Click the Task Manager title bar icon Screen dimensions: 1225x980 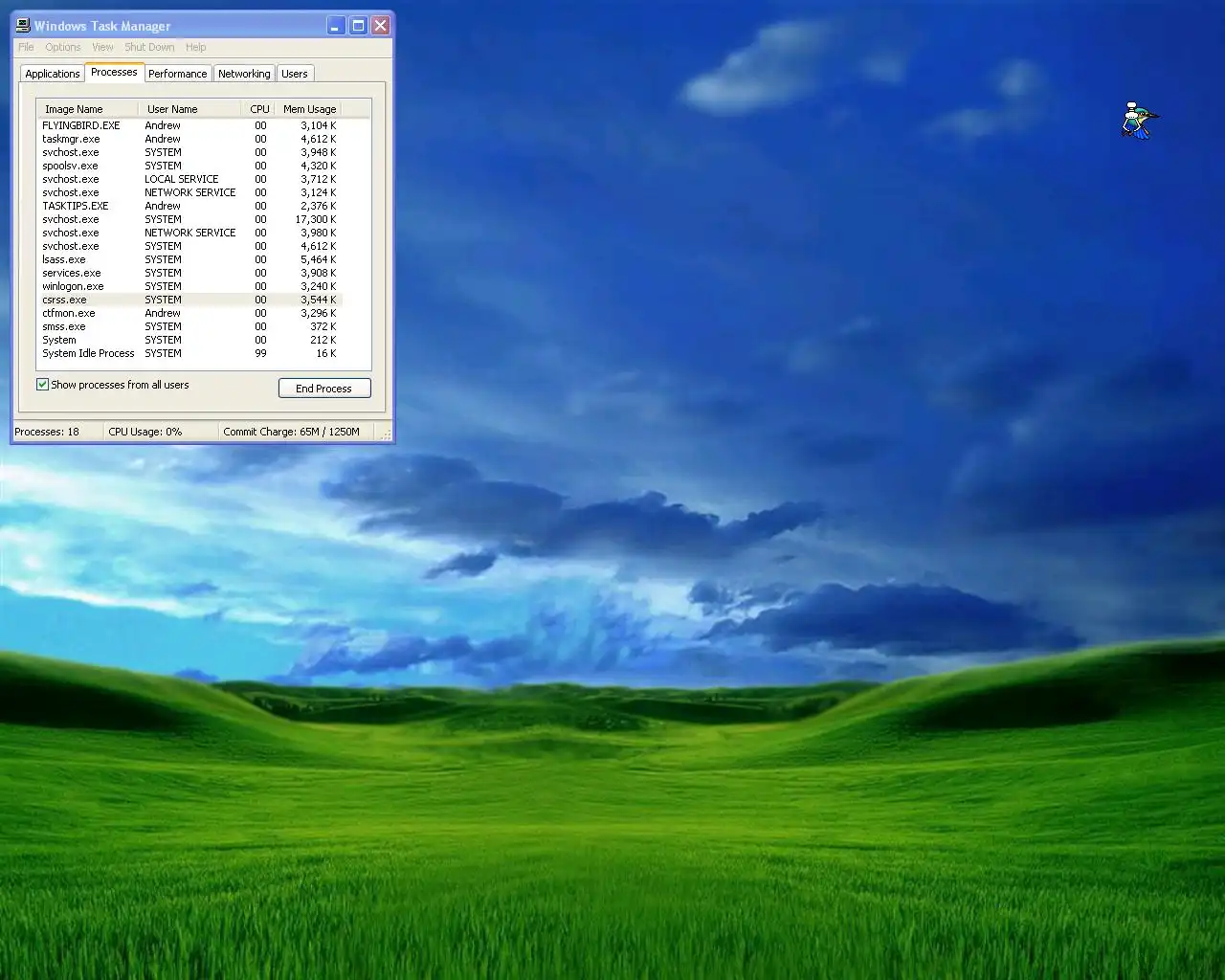pos(23,25)
